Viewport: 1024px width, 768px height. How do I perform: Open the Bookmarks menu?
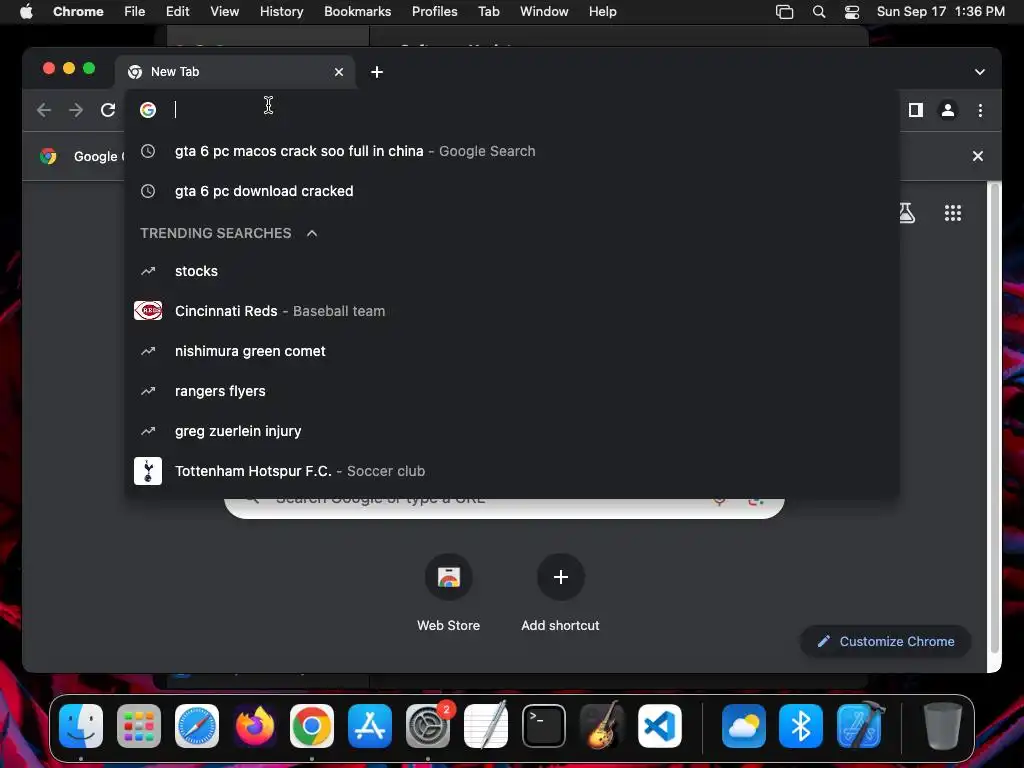[x=357, y=12]
